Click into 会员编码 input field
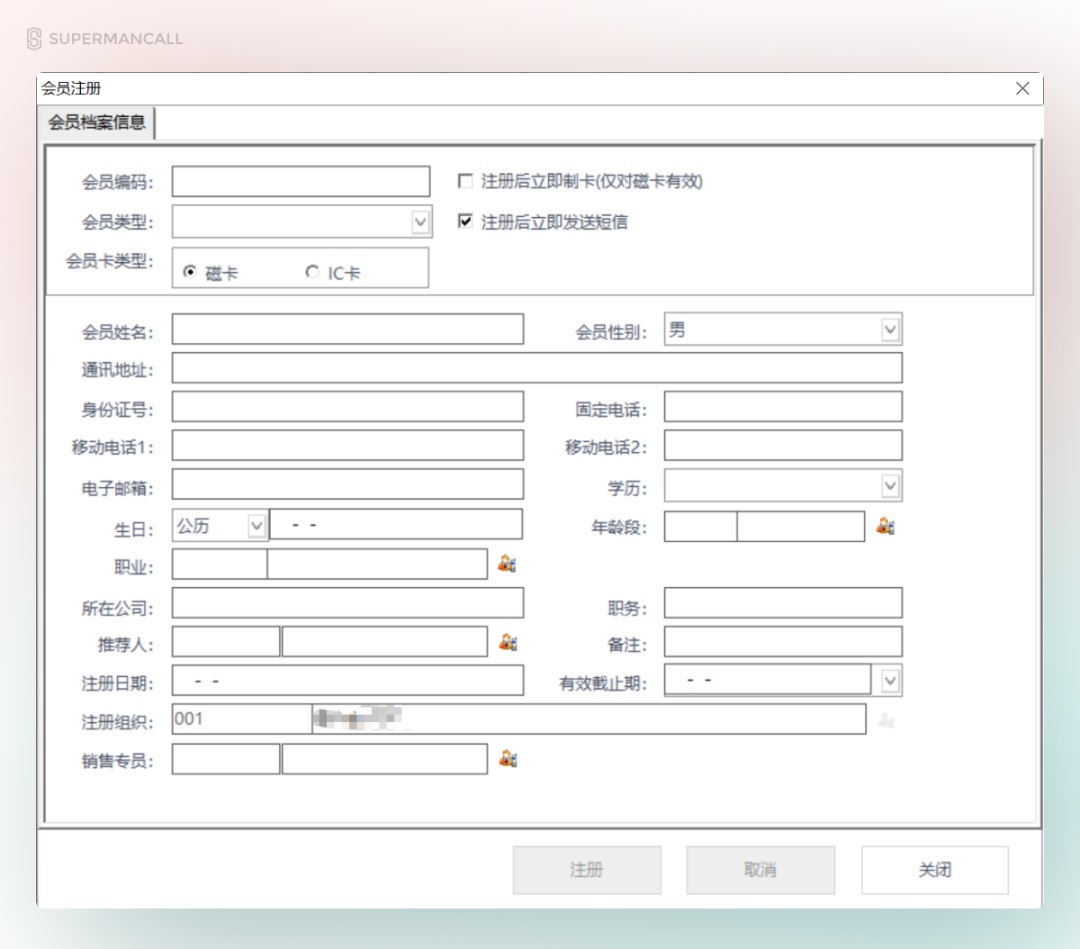This screenshot has height=949, width=1080. [300, 182]
